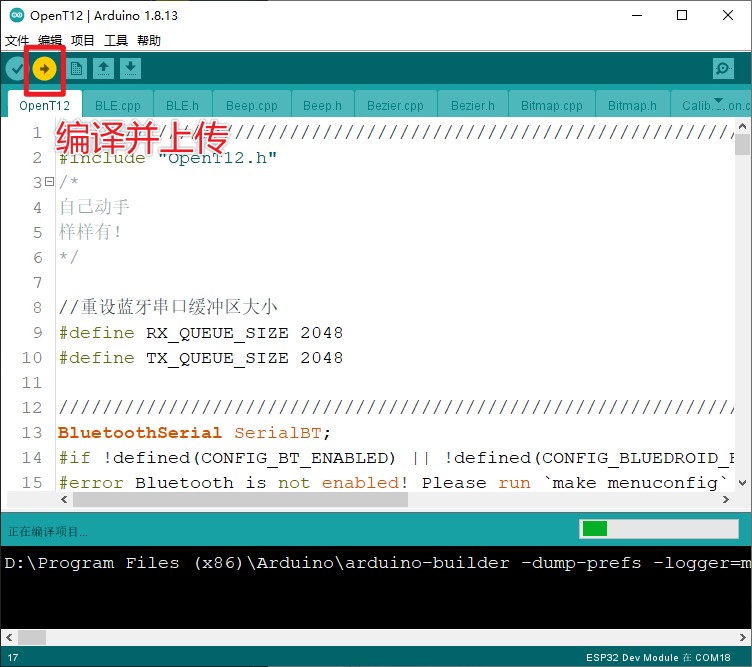Click the editor scroll right arrow
752x667 pixels.
pyautogui.click(x=726, y=500)
